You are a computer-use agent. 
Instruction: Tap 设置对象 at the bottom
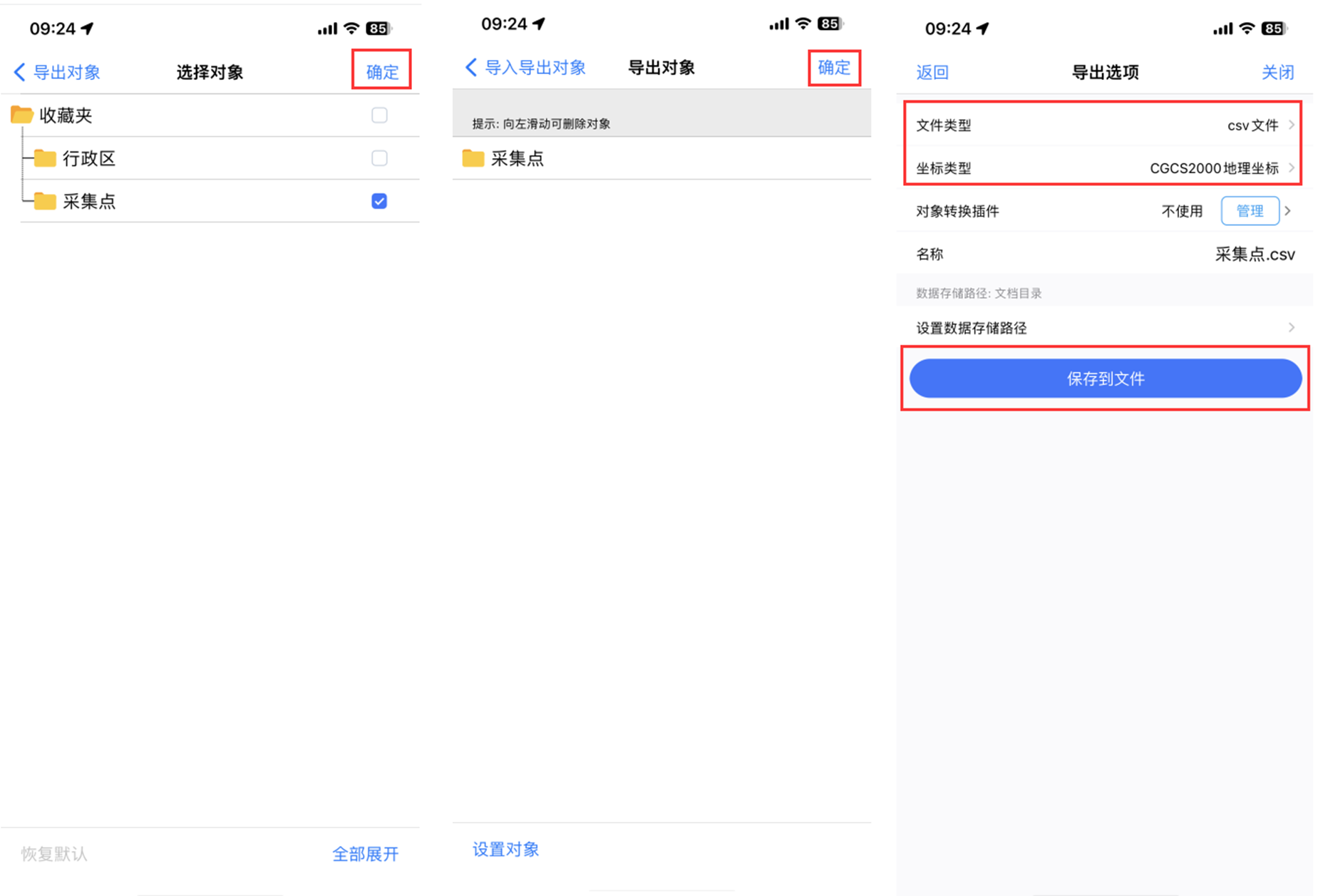505,849
